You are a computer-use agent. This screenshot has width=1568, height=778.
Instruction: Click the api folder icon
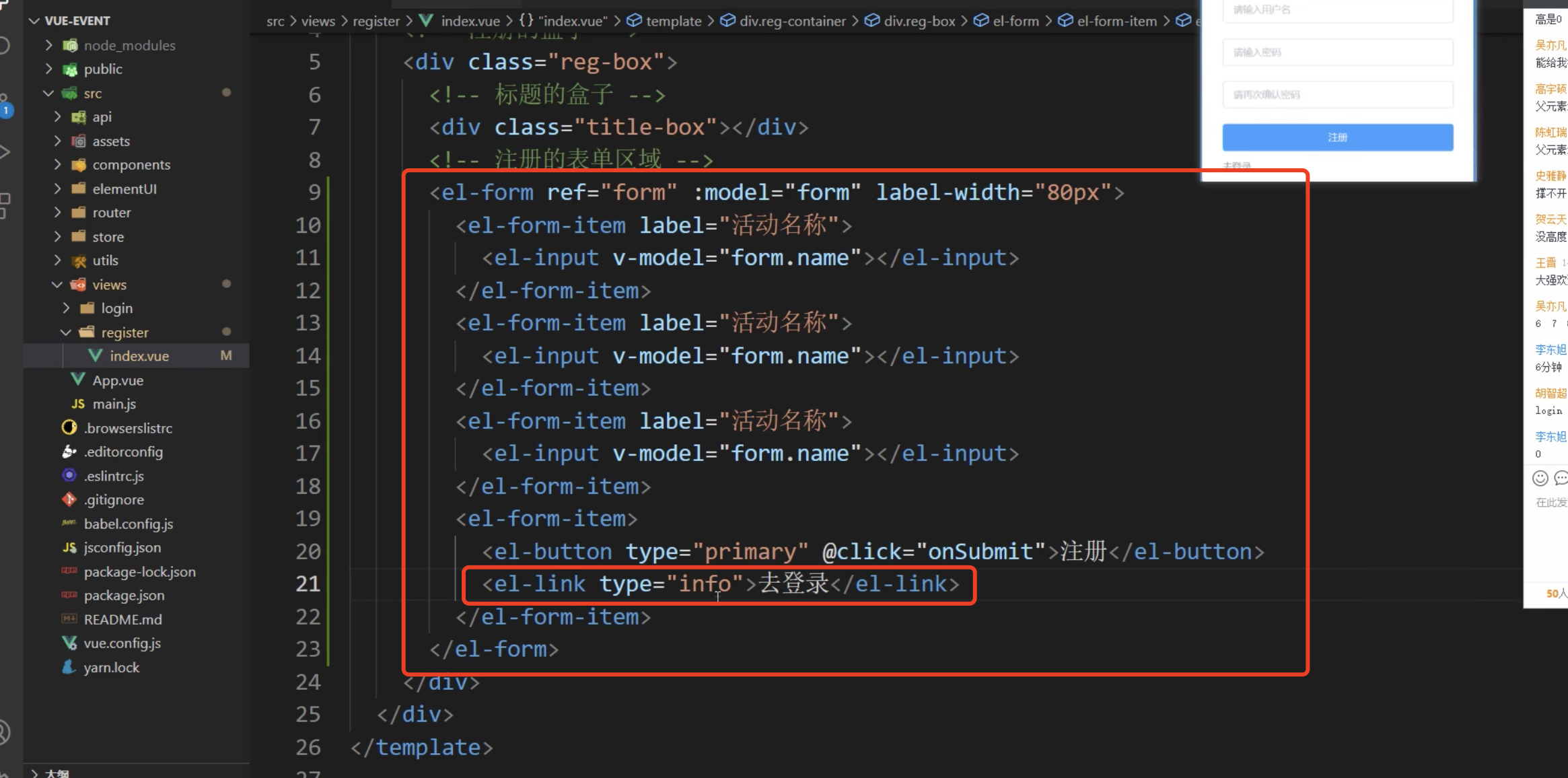78,117
